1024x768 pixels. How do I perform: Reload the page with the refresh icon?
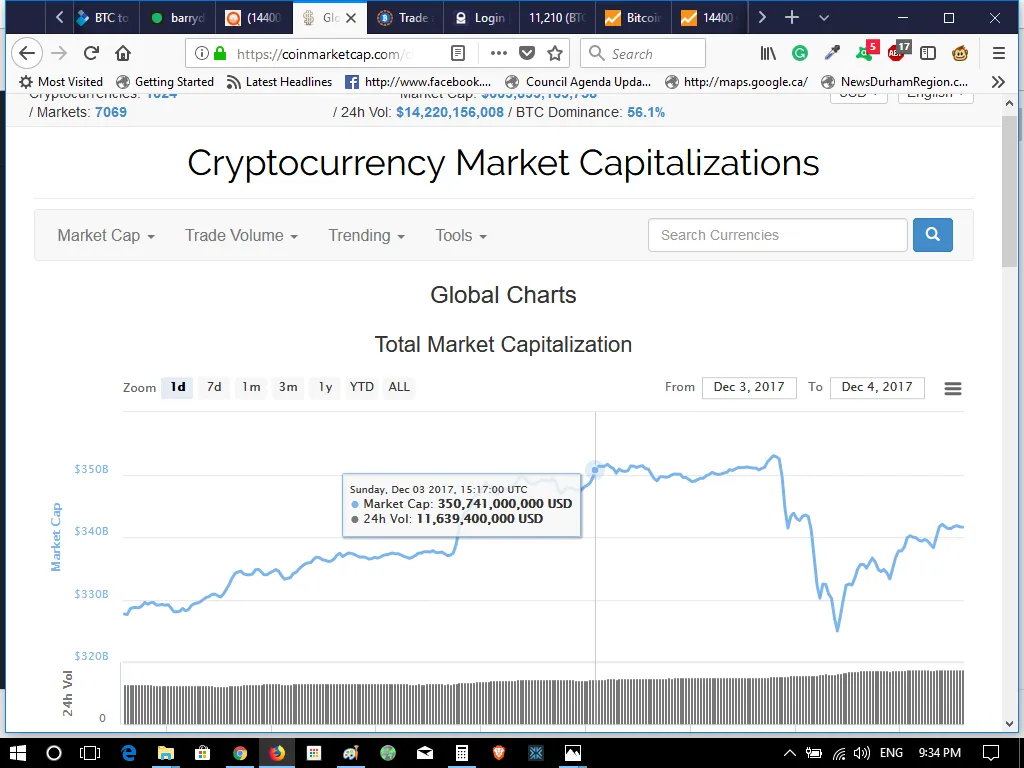(91, 54)
